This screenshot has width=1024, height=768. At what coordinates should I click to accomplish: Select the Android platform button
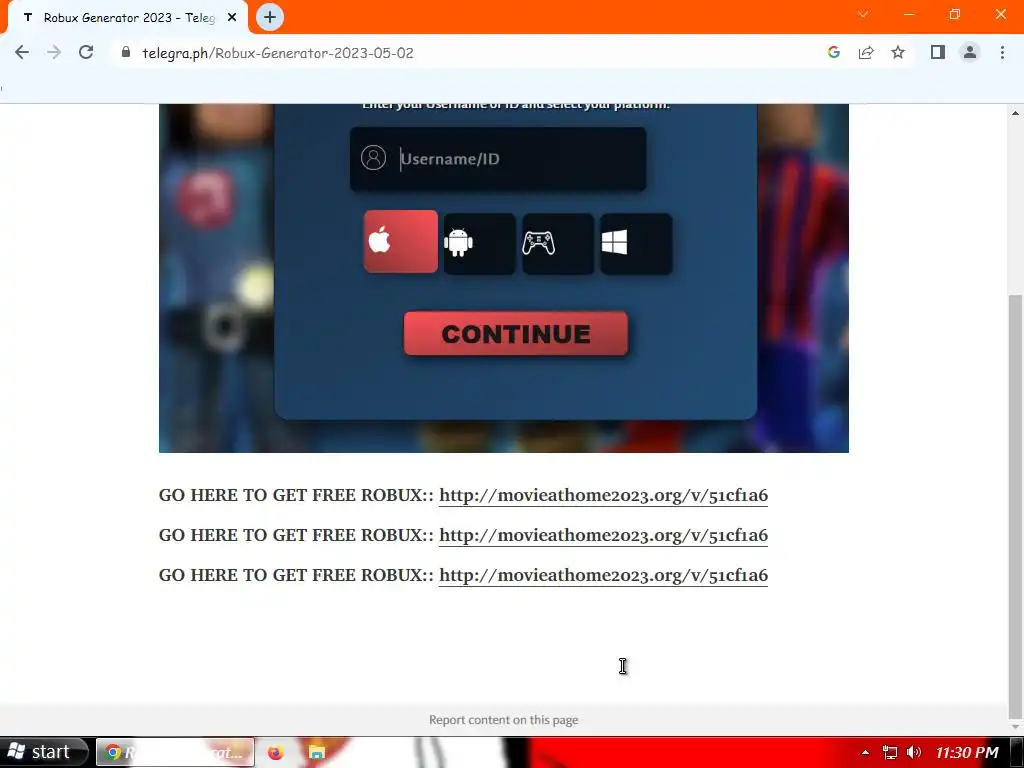pyautogui.click(x=479, y=244)
